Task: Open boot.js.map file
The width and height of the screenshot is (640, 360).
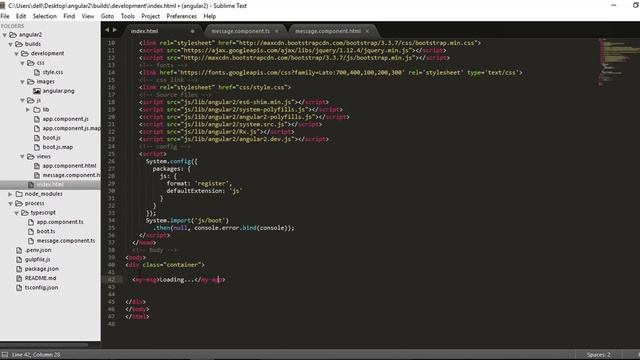Action: 58,147
